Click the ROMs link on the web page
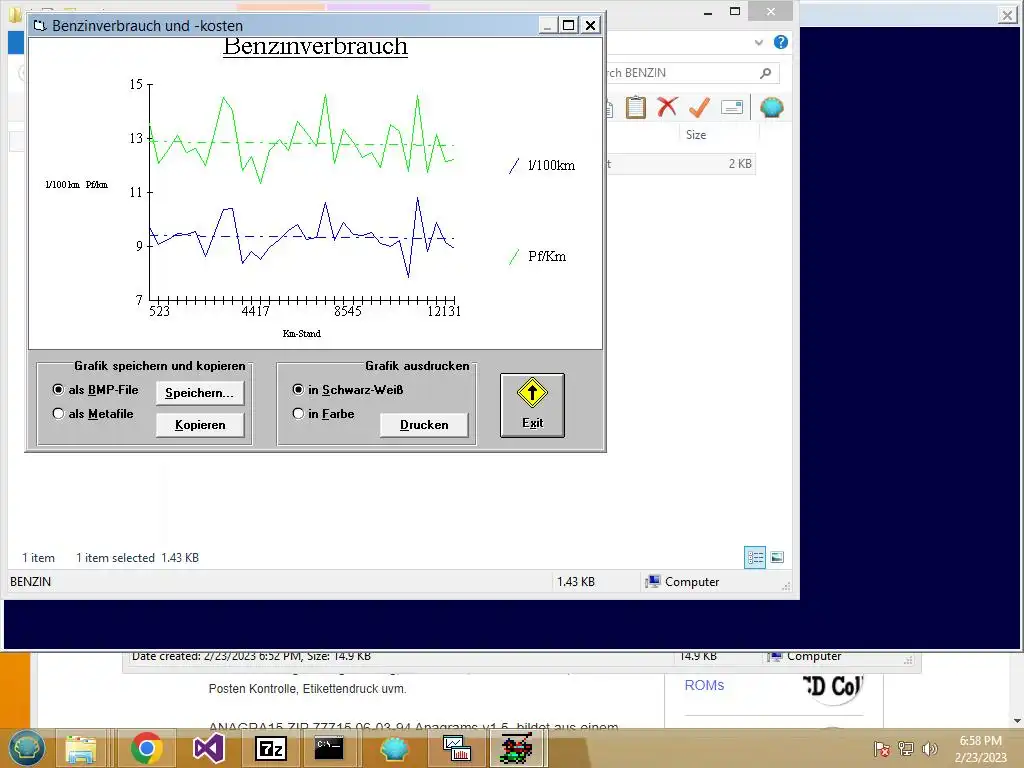Viewport: 1024px width, 768px height. pos(704,685)
